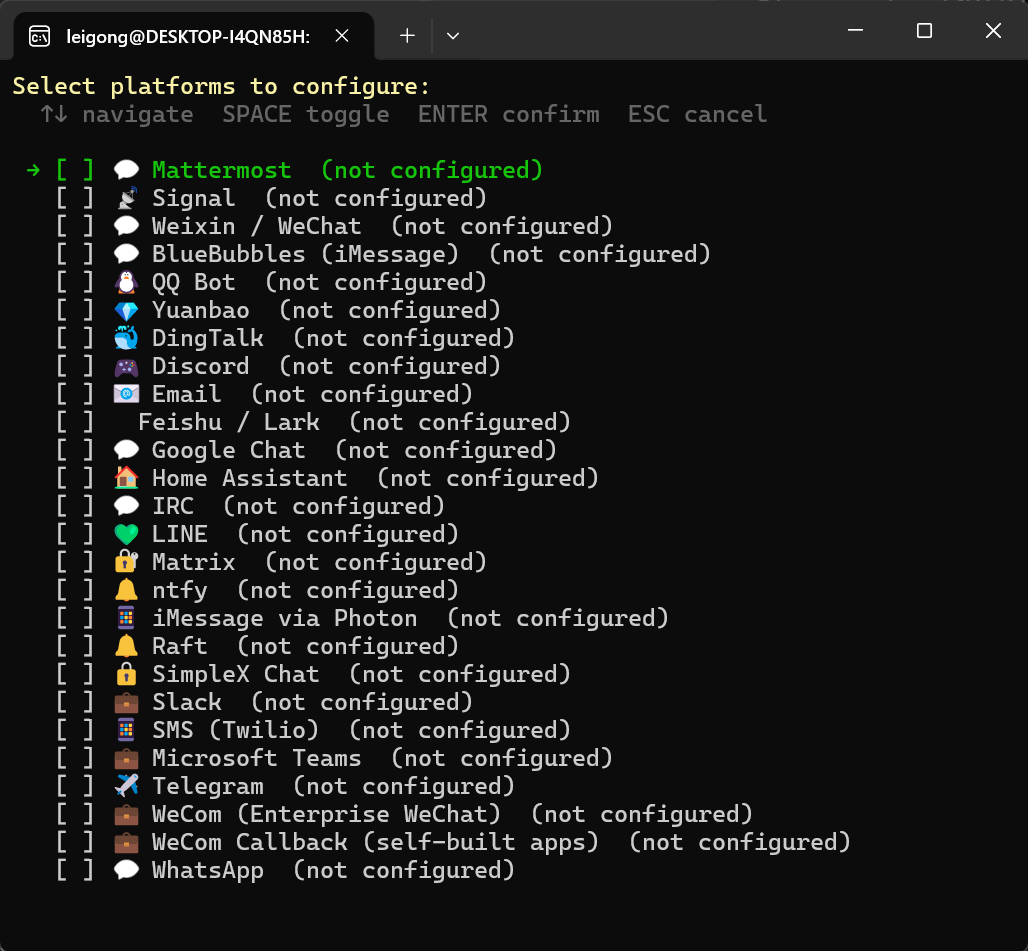Click the LINE green heart icon
Screen dimensions: 1028x951
coord(127,534)
